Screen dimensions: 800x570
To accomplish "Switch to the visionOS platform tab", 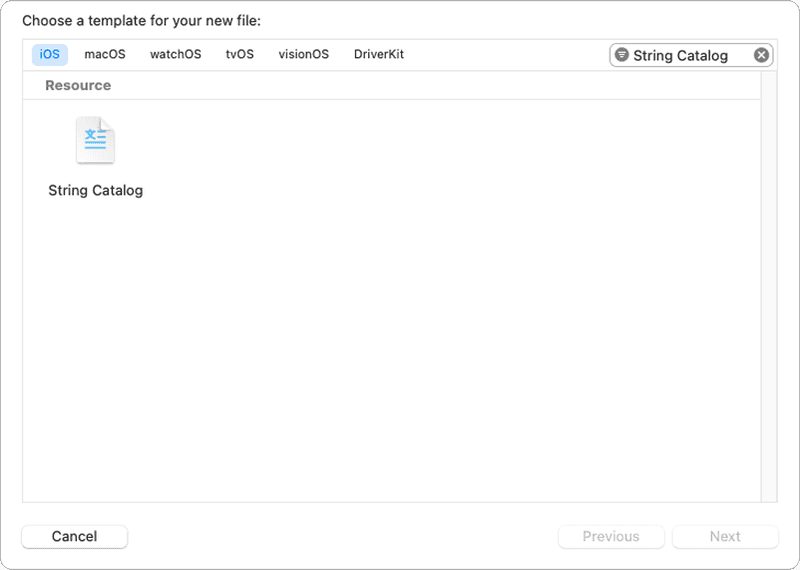I will (304, 55).
